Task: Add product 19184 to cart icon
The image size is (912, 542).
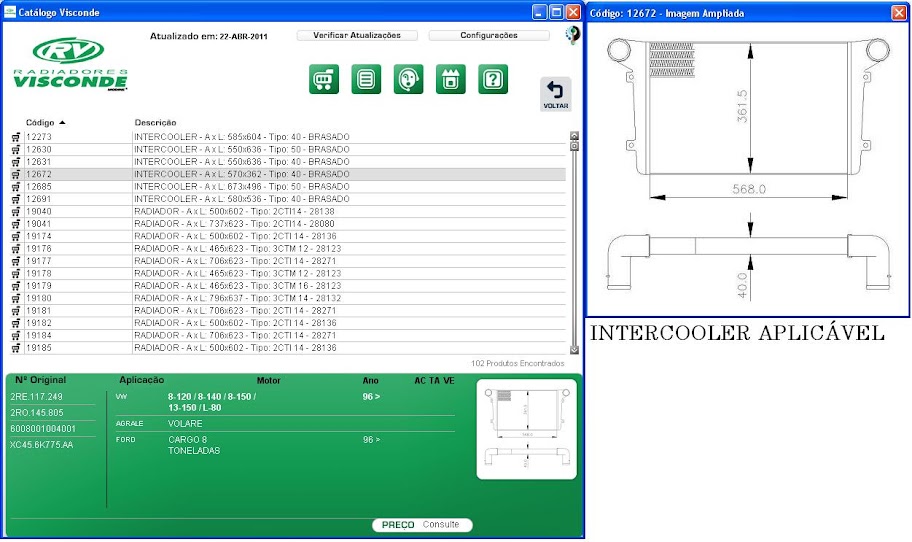Action: coord(16,336)
